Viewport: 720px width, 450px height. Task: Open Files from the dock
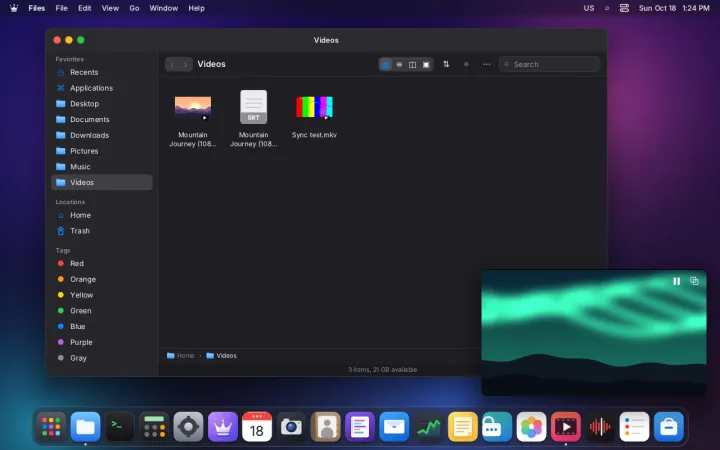click(85, 427)
